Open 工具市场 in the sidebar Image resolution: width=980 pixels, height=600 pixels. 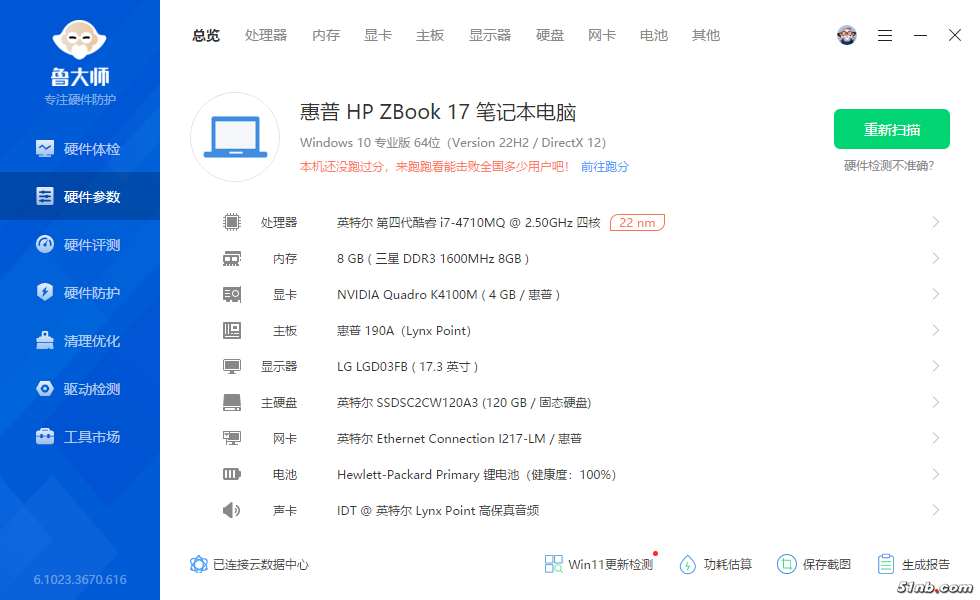[x=79, y=437]
